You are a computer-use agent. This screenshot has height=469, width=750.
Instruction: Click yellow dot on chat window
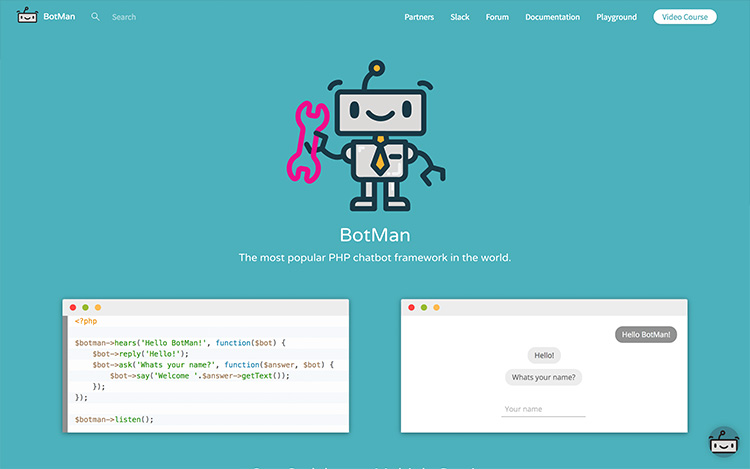point(437,307)
